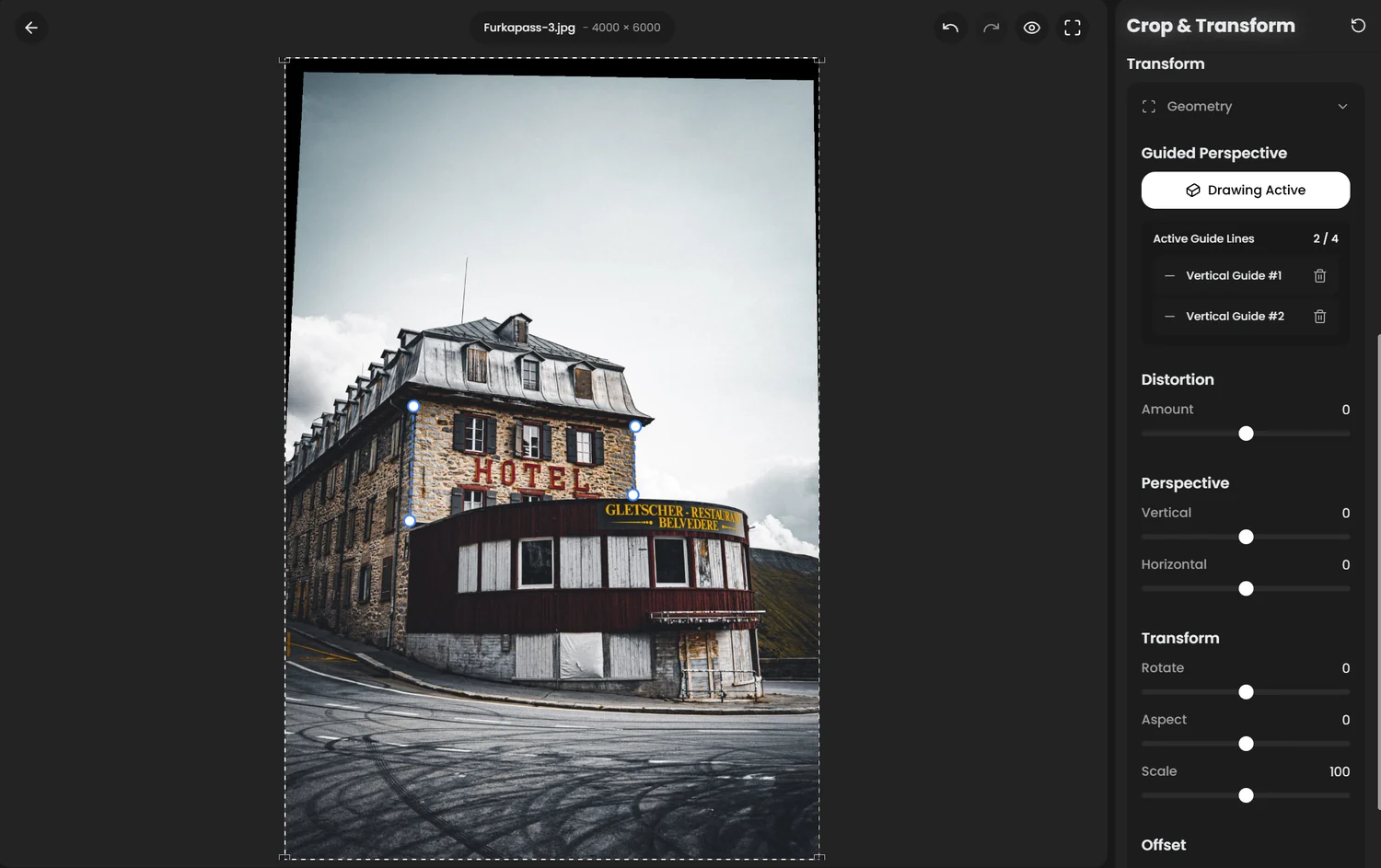1381x868 pixels.
Task: Undo the last edit
Action: [950, 28]
